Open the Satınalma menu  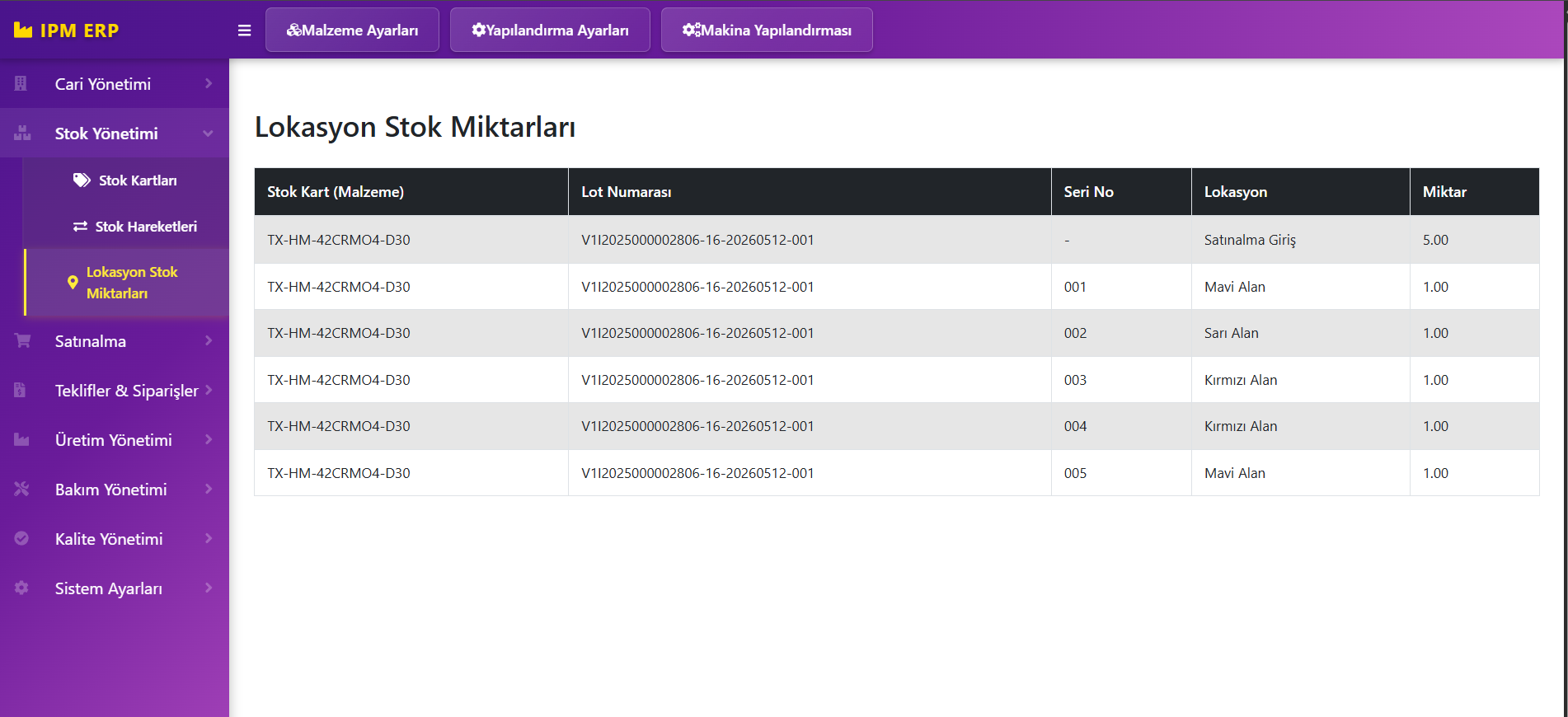pos(115,340)
